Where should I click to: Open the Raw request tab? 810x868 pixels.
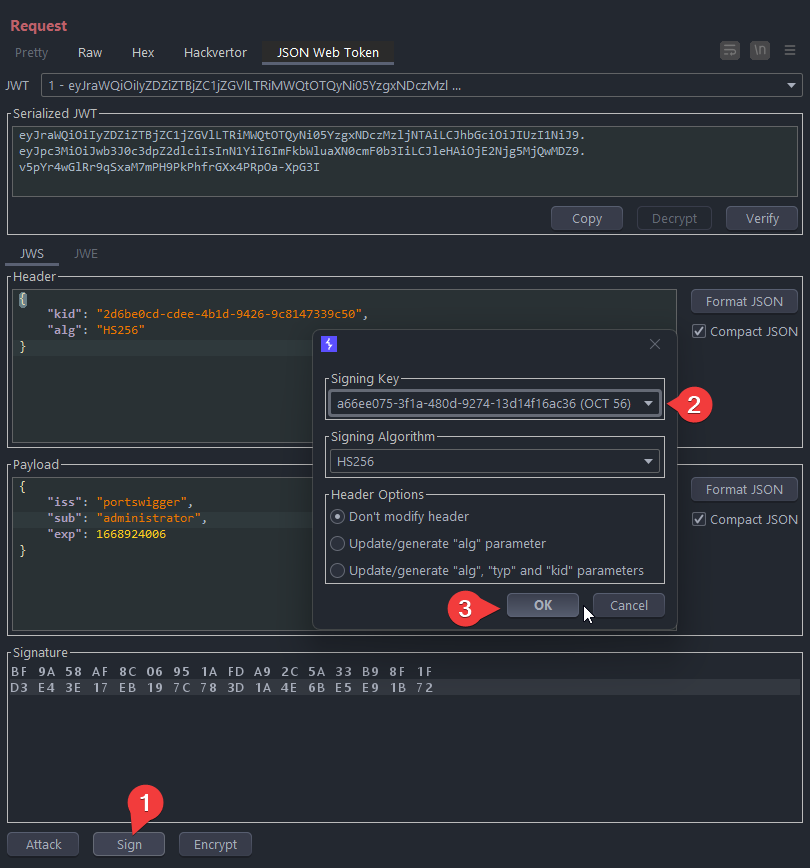[x=90, y=53]
